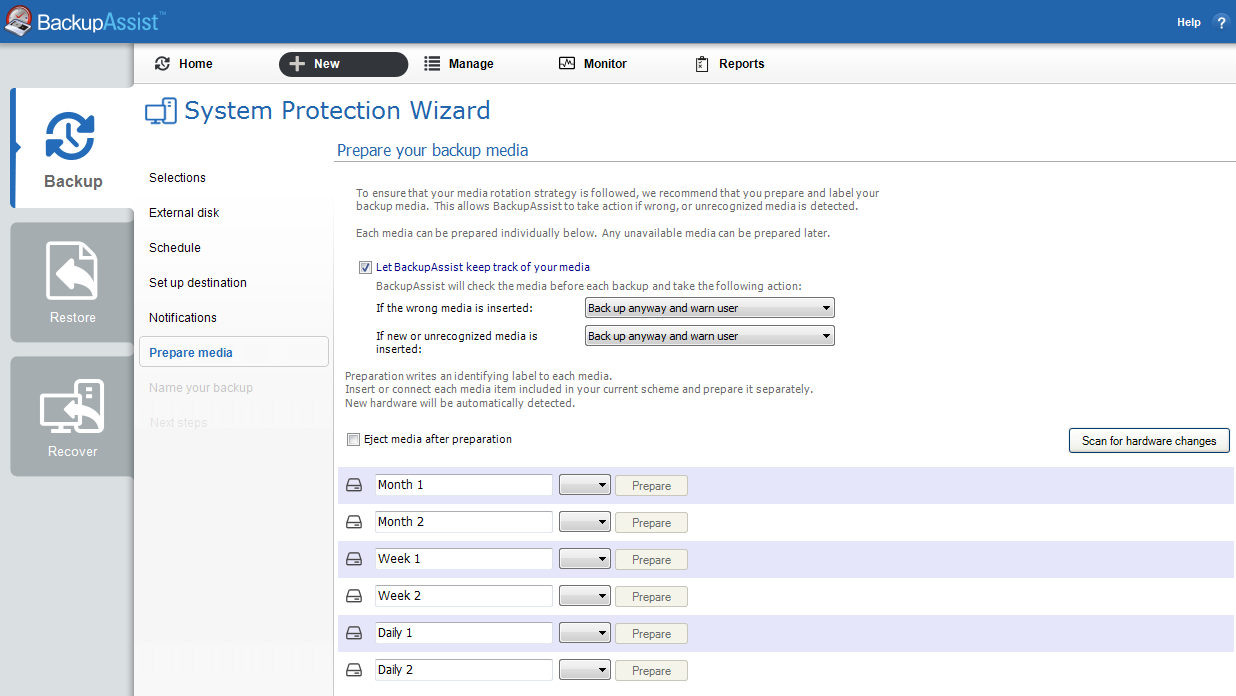
Task: Open the drive dropdown for Daily 2
Action: click(x=585, y=670)
